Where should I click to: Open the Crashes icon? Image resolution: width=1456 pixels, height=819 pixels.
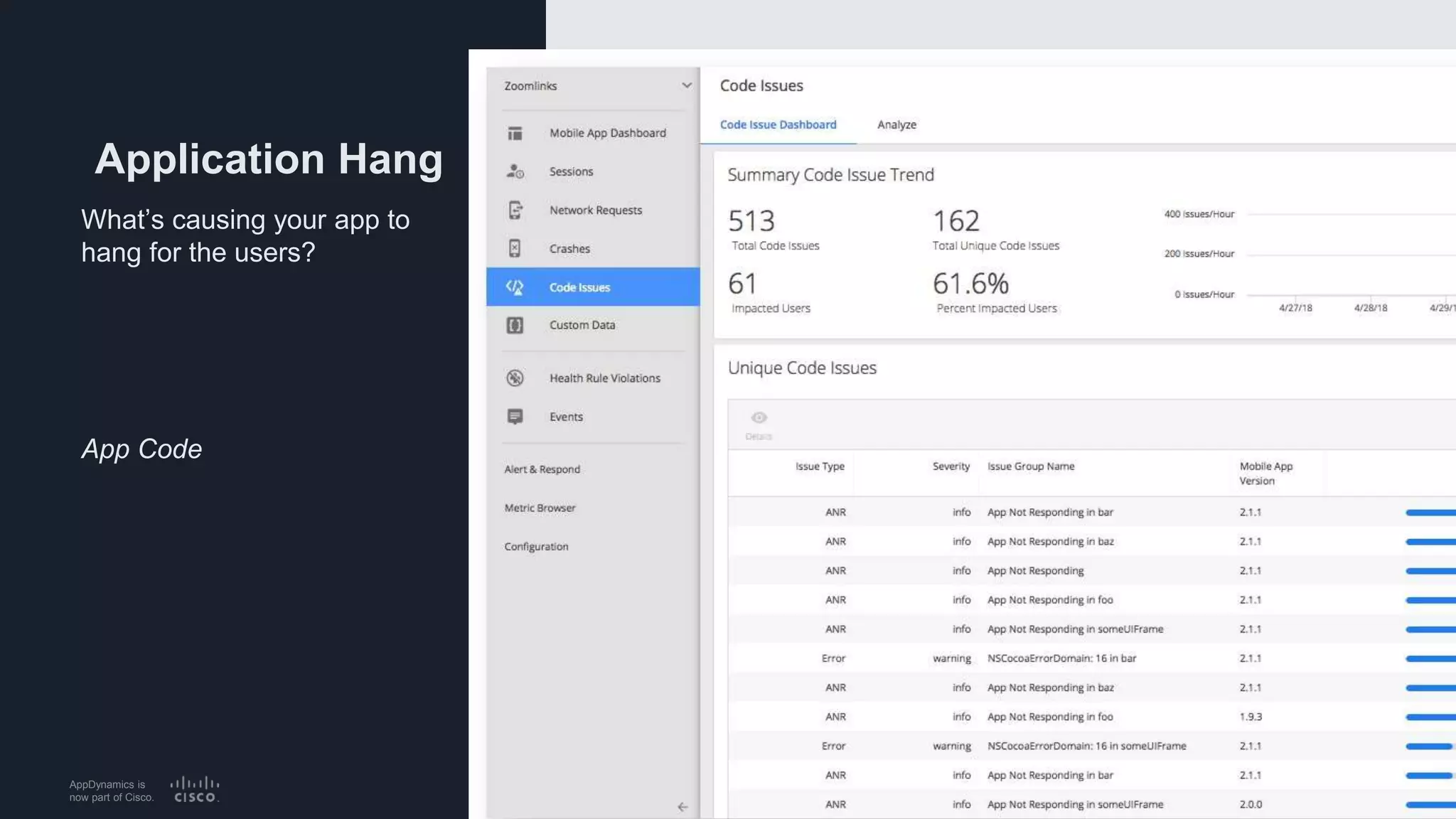515,248
